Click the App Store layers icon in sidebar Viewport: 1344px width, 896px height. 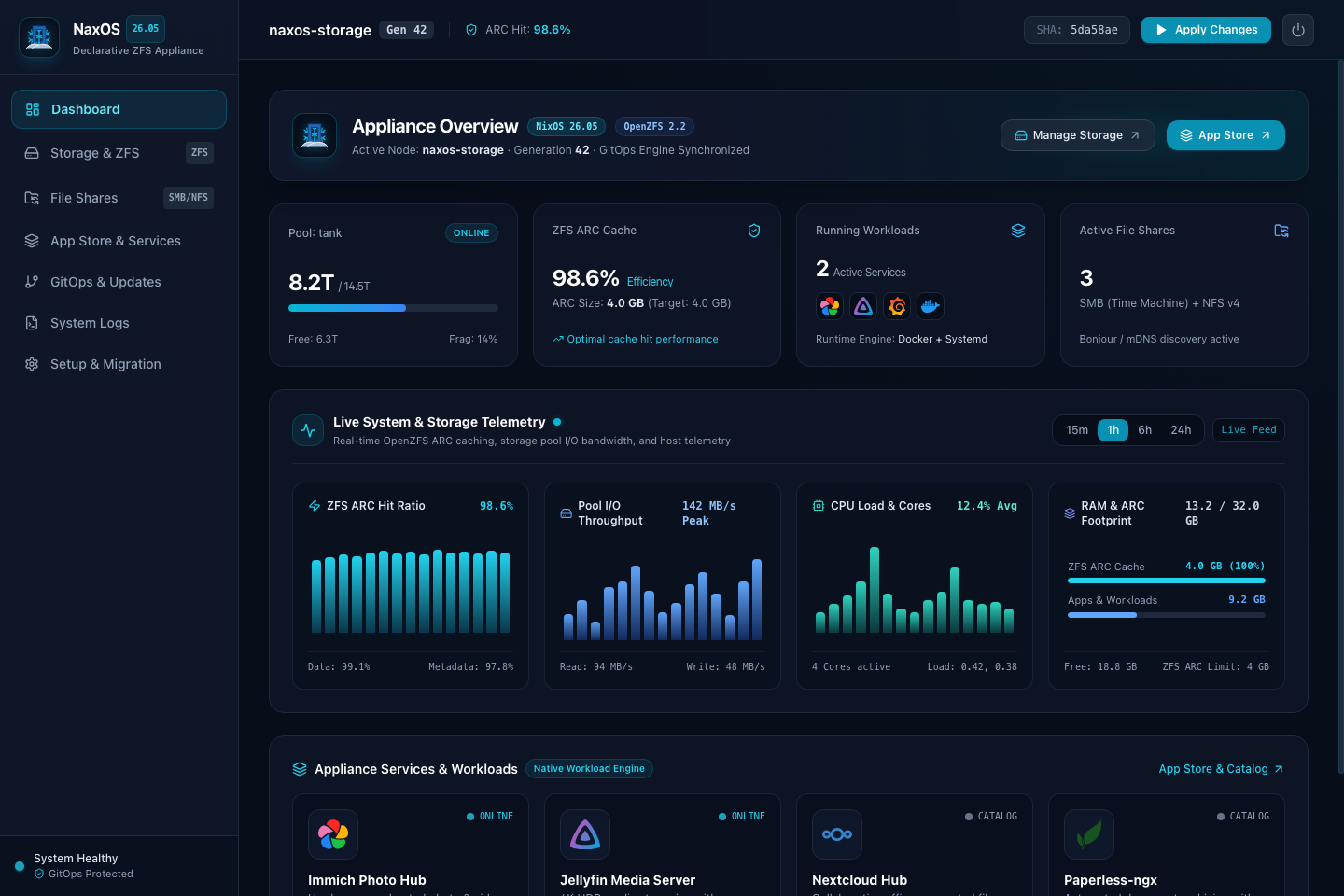(x=32, y=241)
